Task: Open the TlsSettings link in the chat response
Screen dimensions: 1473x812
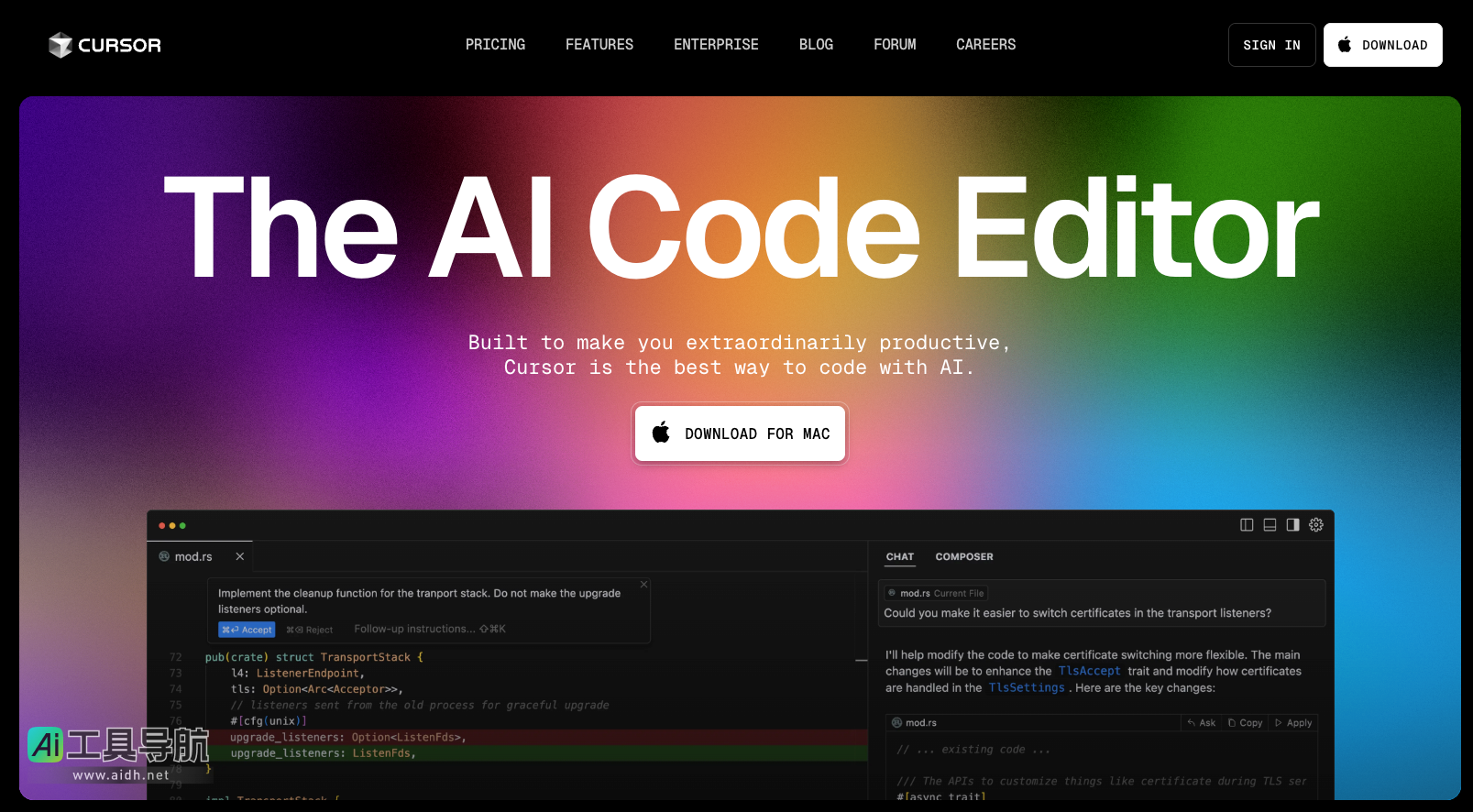Action: 1026,688
